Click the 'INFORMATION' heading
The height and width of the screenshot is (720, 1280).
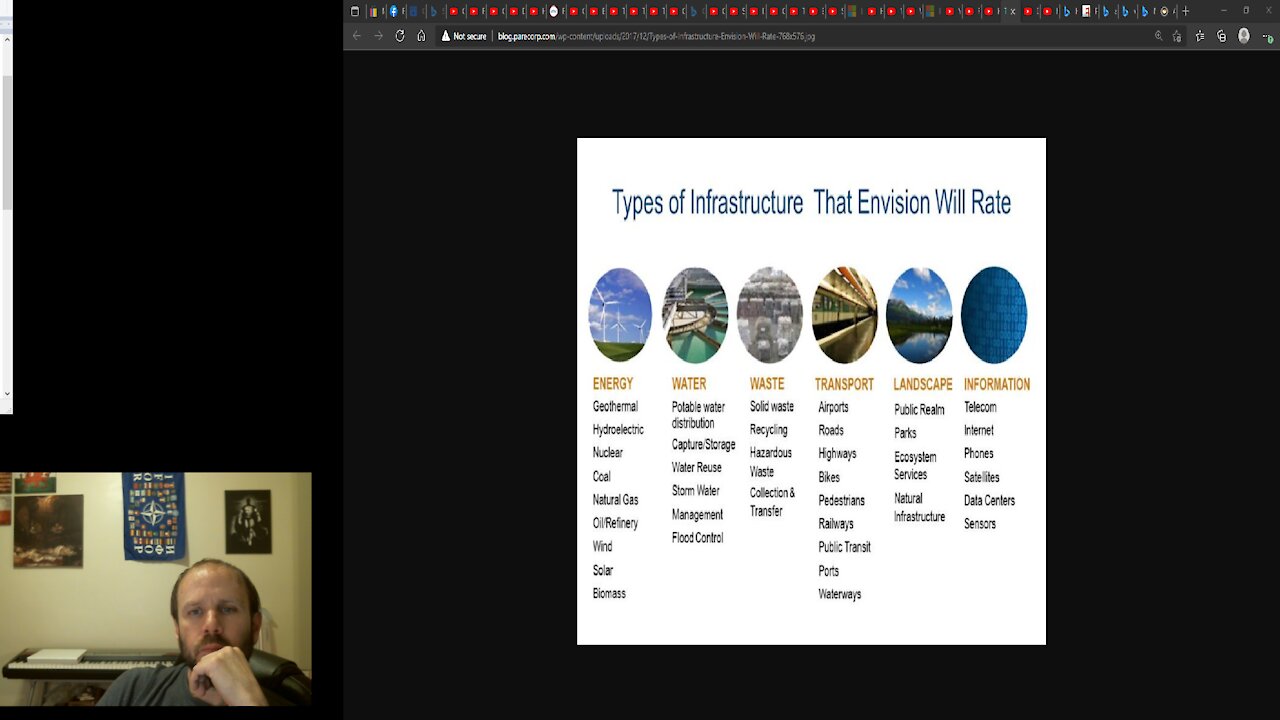(x=997, y=384)
